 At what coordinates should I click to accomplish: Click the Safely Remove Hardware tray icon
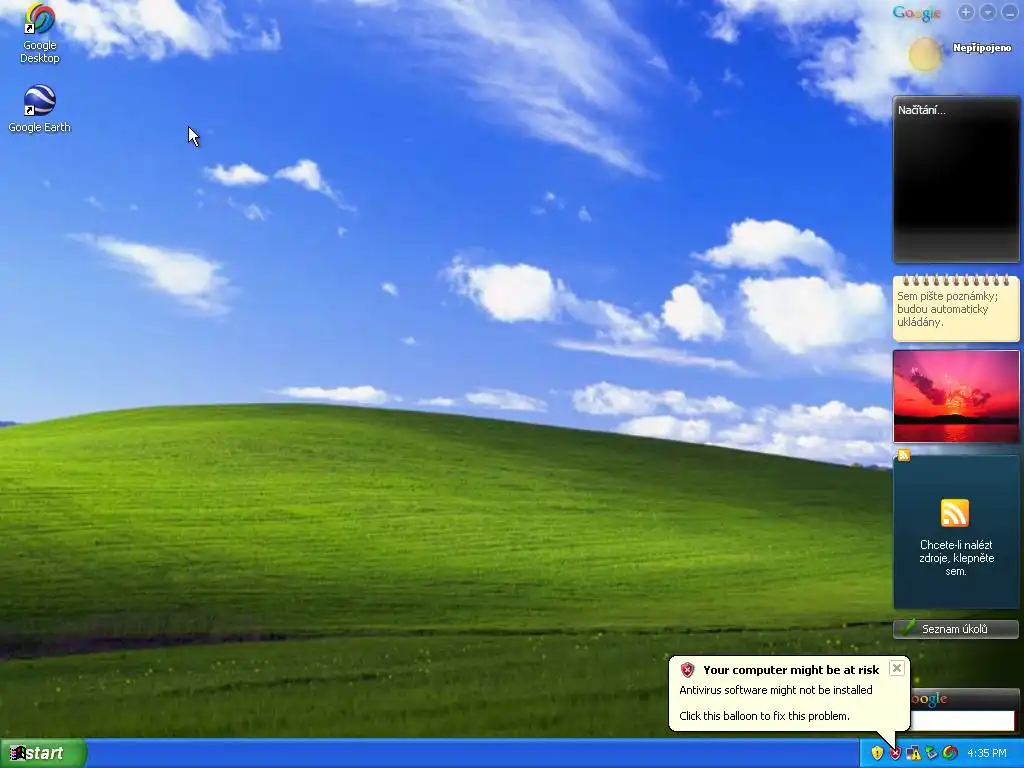pyautogui.click(x=931, y=753)
